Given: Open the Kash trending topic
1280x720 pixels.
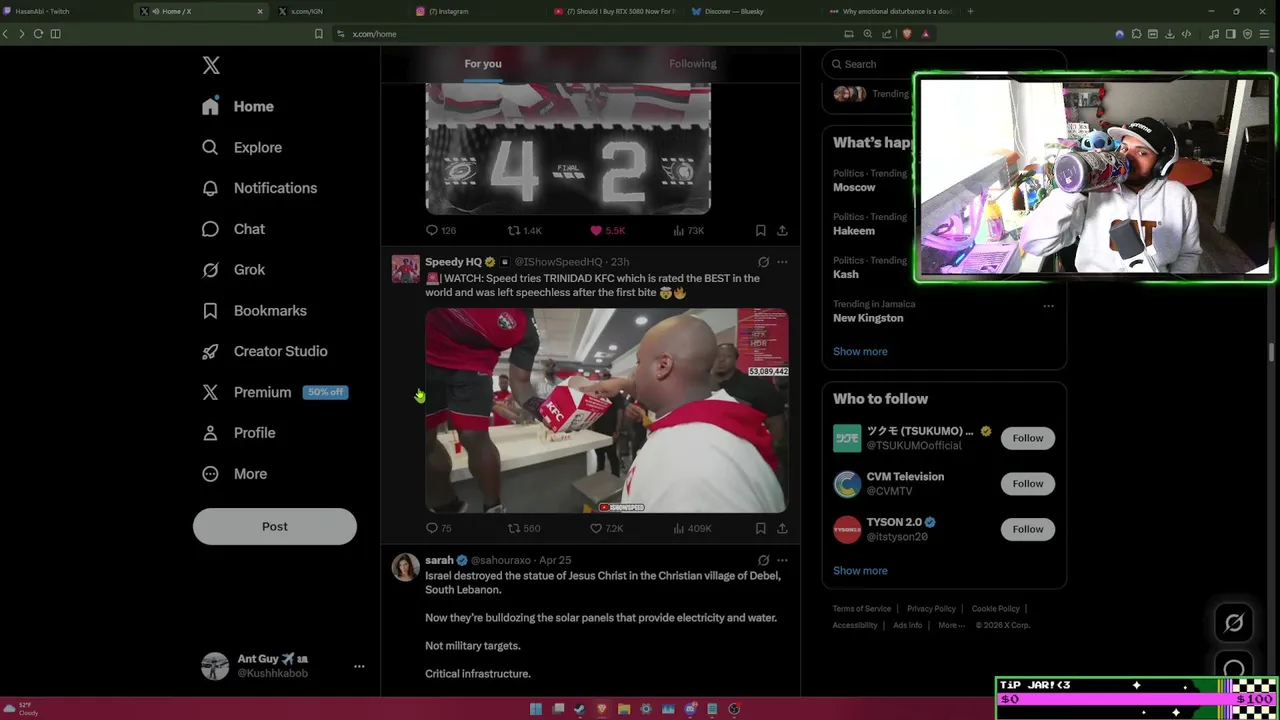Looking at the screenshot, I should [846, 274].
